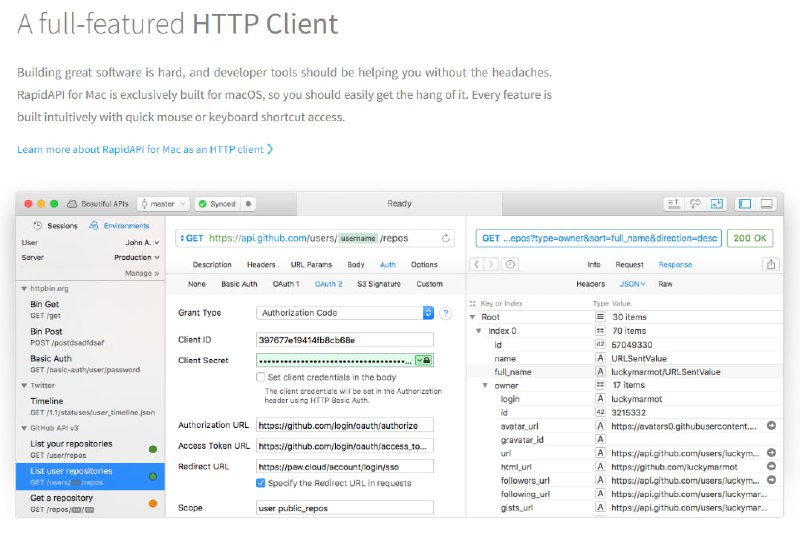Screen dimensions: 800x535
Task: Open the arrow icon next to avatar_url value
Action: [771, 425]
